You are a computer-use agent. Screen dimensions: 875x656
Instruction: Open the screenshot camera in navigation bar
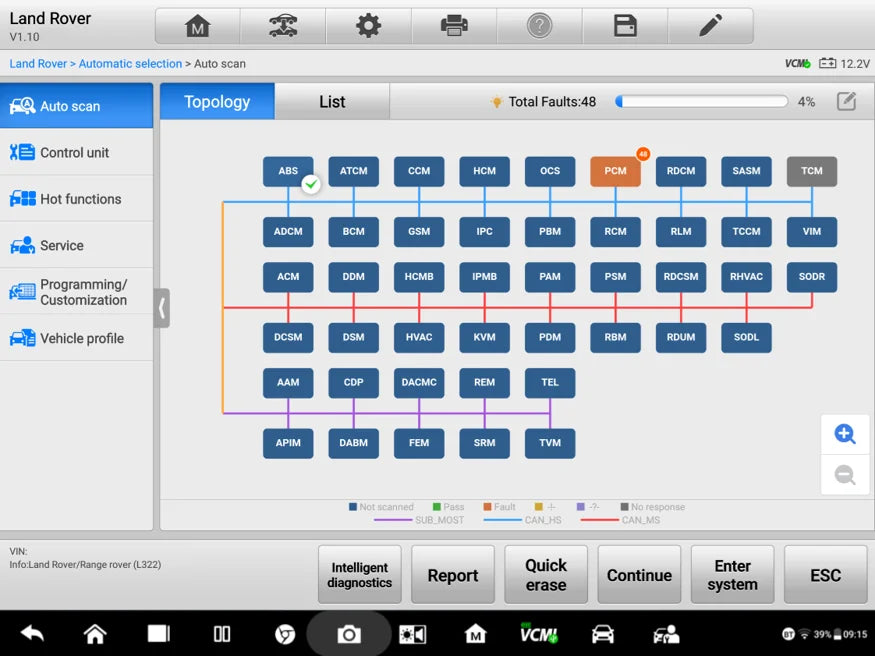[348, 634]
